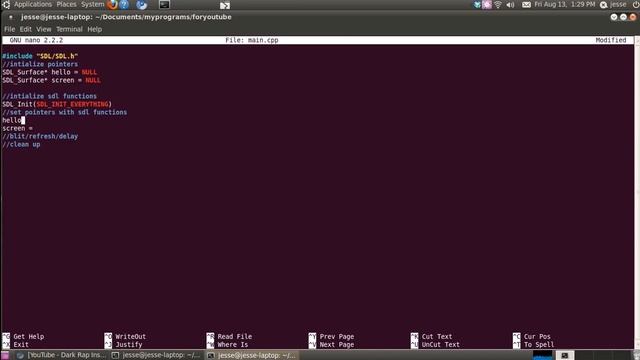The width and height of the screenshot is (640, 360).
Task: Click the teal tray icon in system tray
Action: tap(477, 4)
